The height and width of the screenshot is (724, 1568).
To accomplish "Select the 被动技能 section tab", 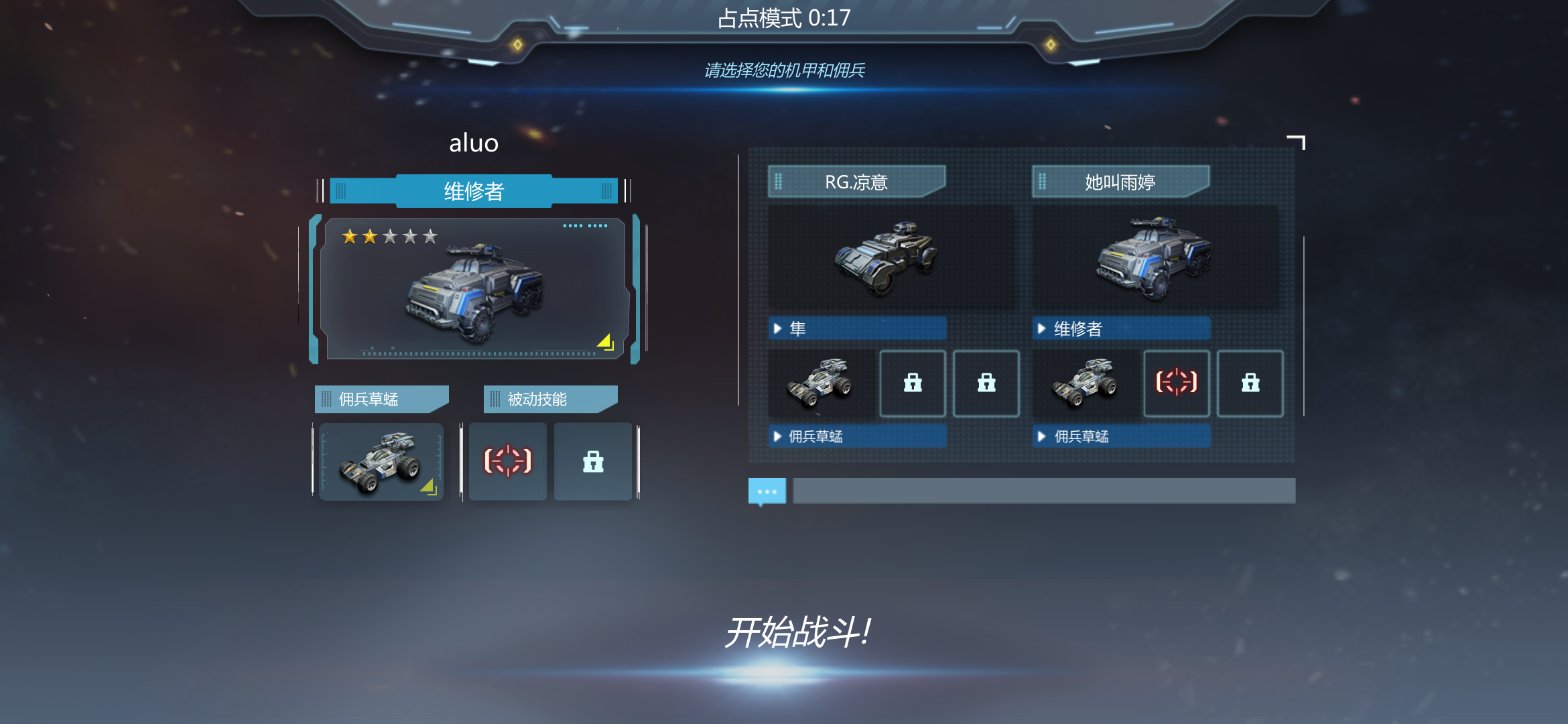I will (550, 399).
